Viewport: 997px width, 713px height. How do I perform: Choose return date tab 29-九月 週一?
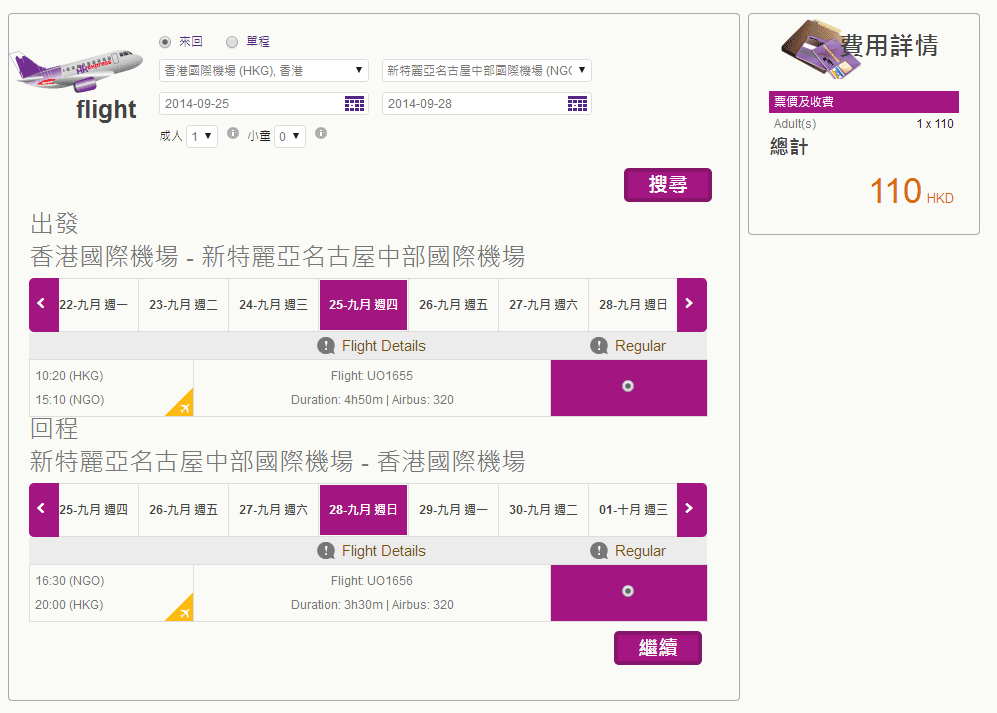point(453,510)
